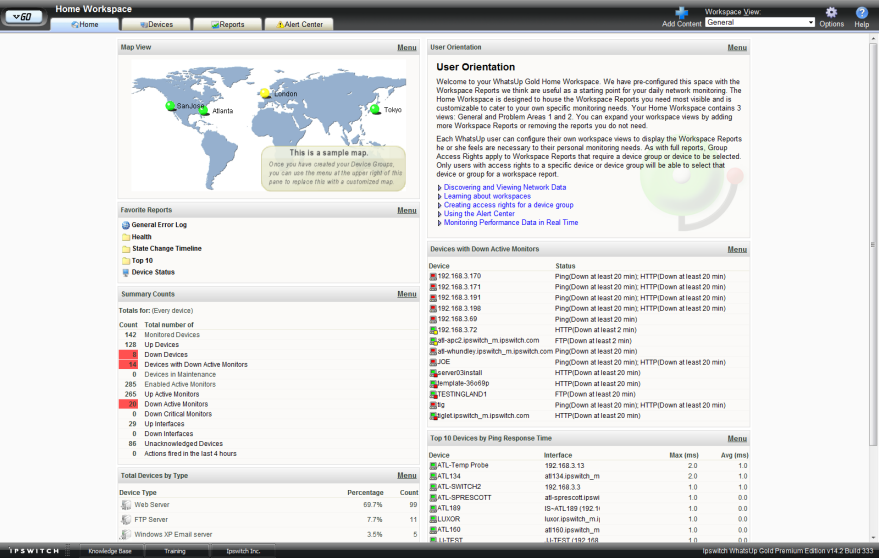Click device 192.168.3.170 in down monitors list
Viewport: 879px width, 558px height.
pos(459,276)
